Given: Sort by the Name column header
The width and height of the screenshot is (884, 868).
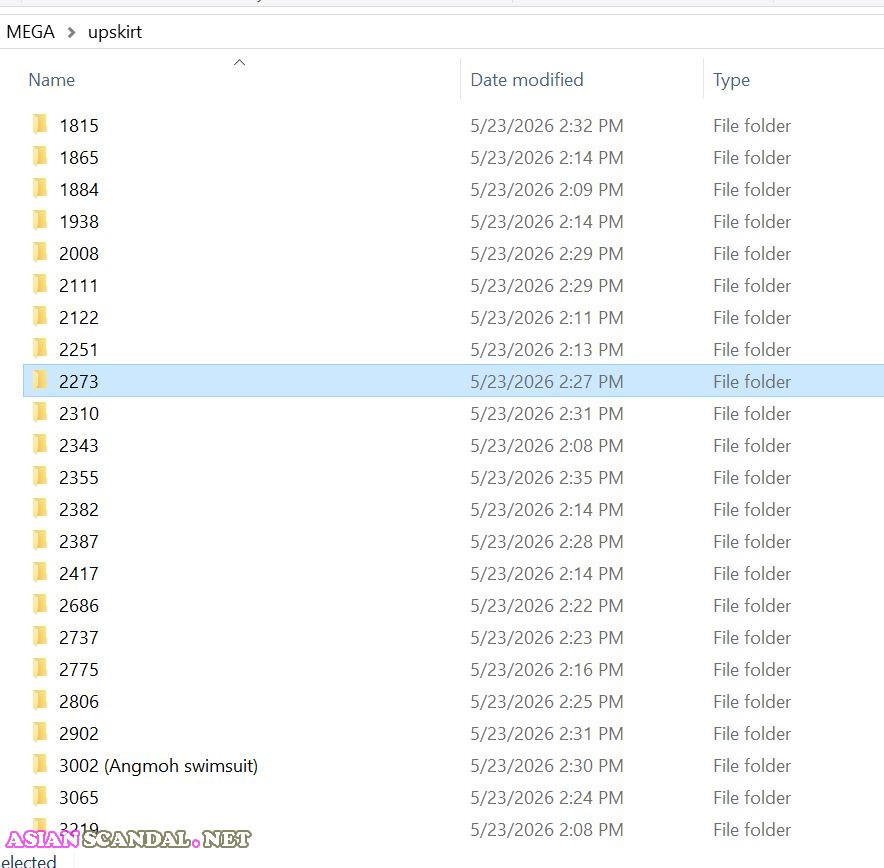Looking at the screenshot, I should pyautogui.click(x=52, y=79).
